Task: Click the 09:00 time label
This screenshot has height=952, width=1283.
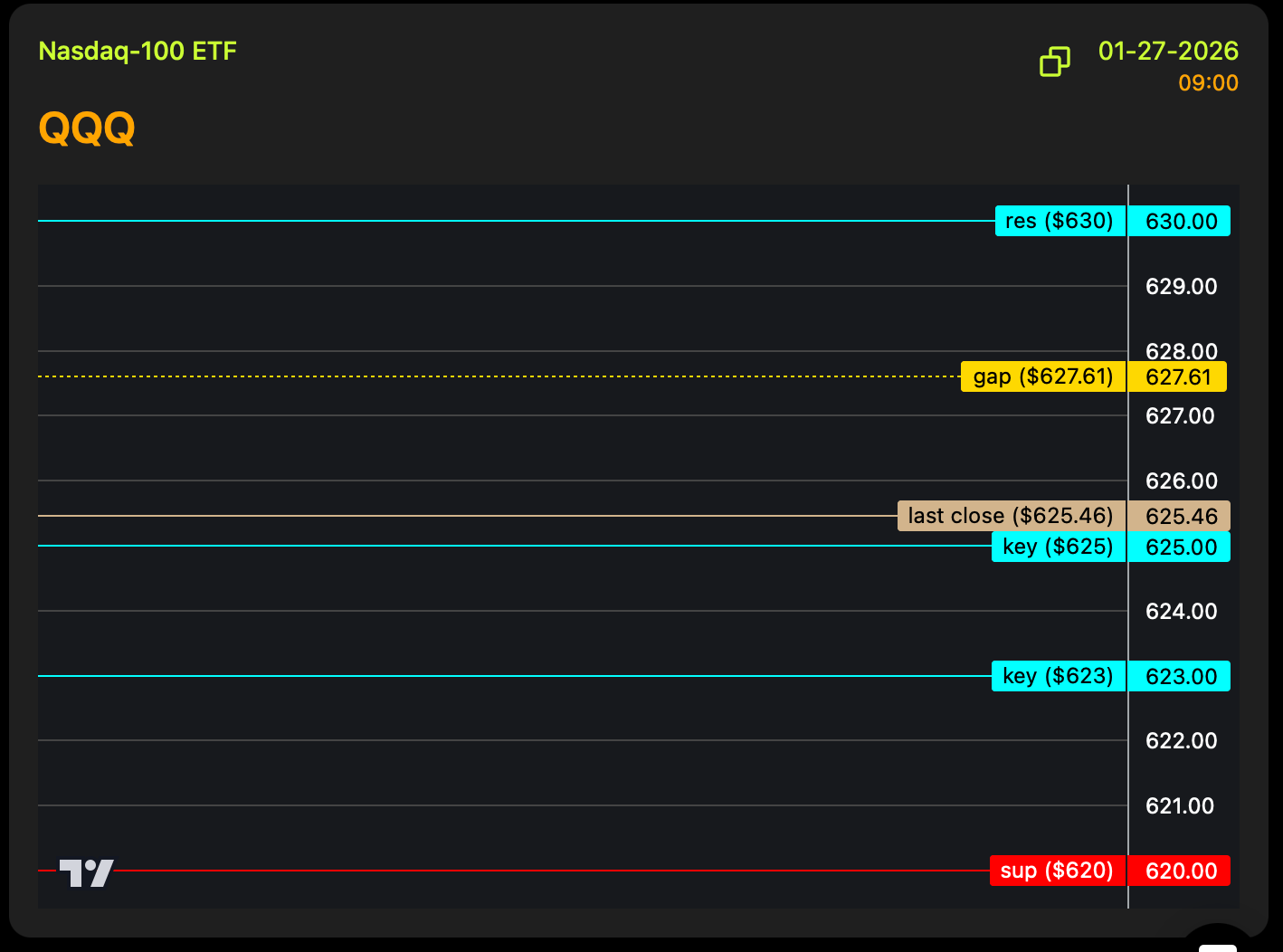Action: (x=1207, y=83)
